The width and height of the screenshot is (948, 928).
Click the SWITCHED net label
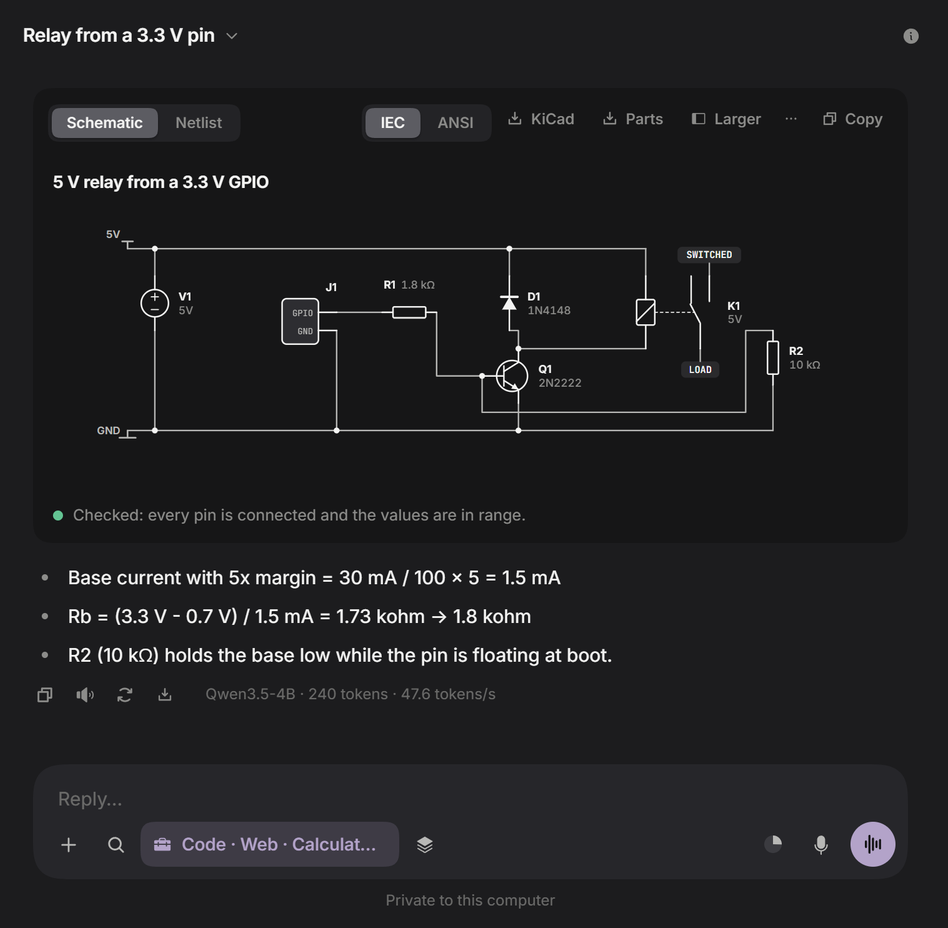[x=709, y=255]
